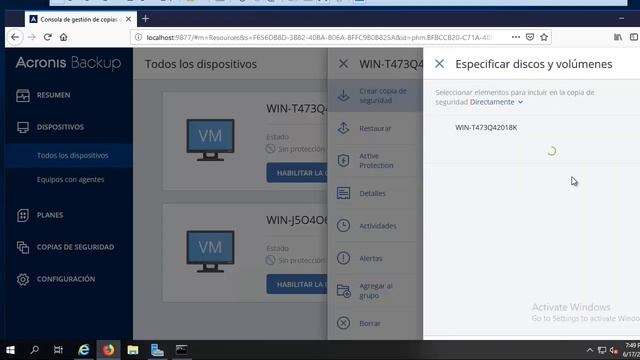Close the Consola de gestión tab
The image size is (640, 360).
point(129,19)
